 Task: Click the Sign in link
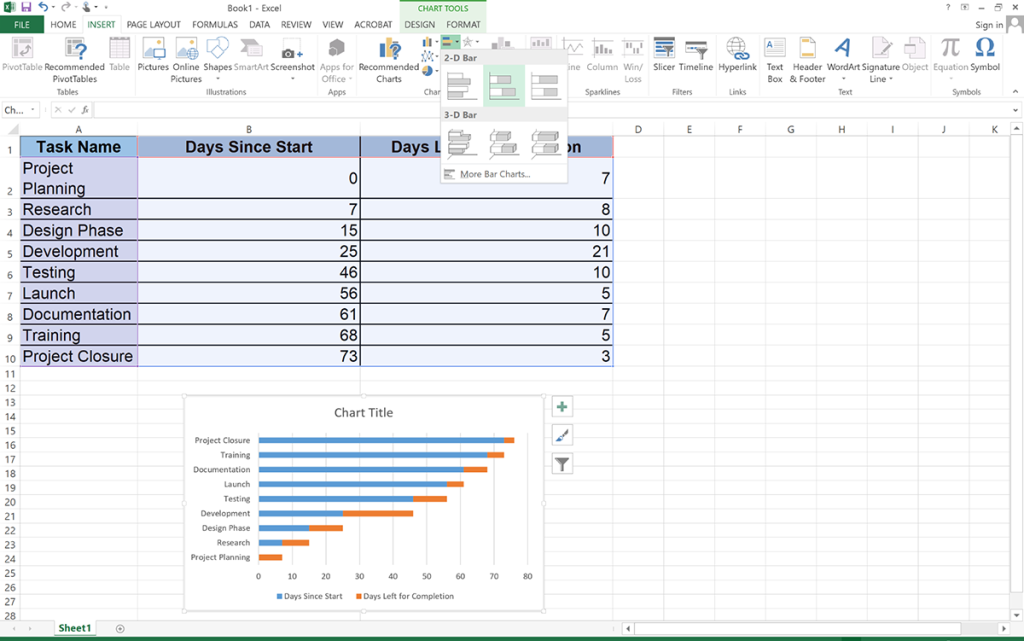click(988, 24)
